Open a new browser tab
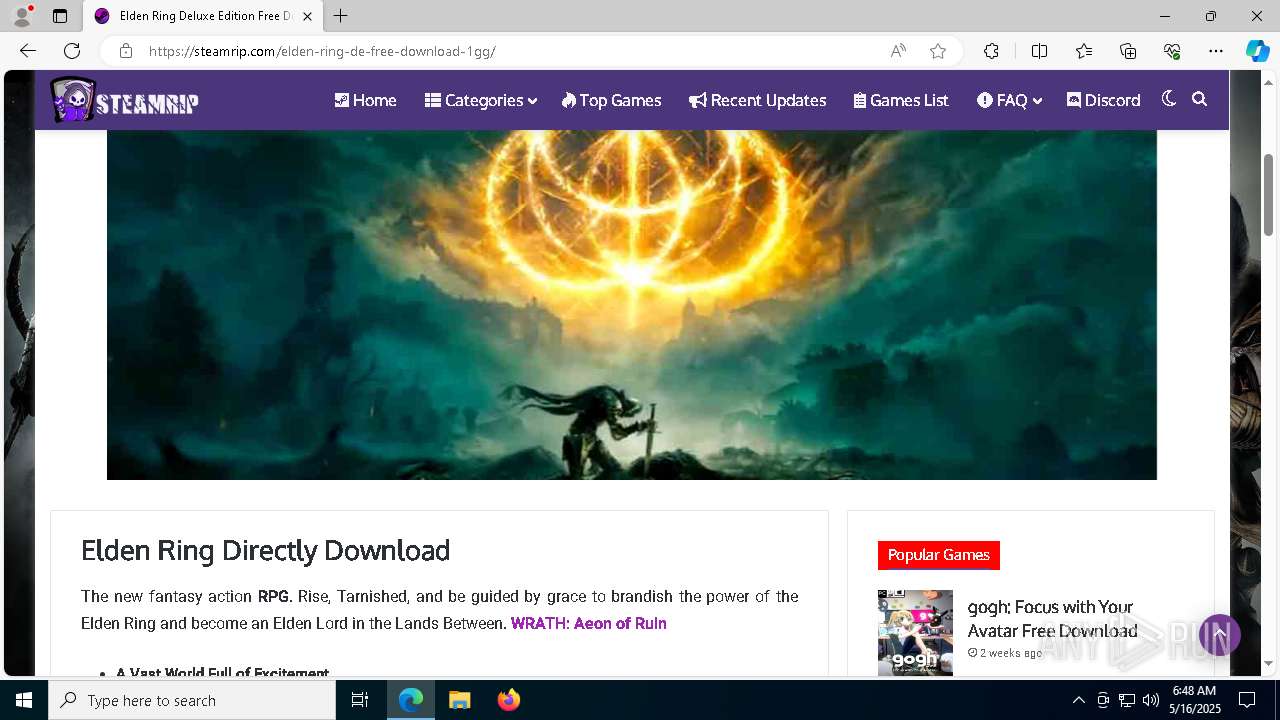This screenshot has width=1280, height=720. point(341,16)
